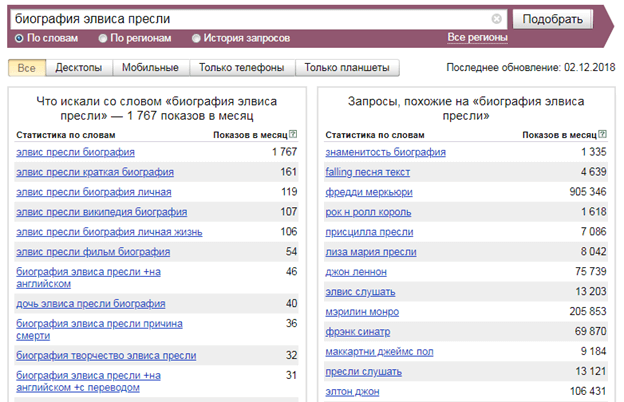Open 'джон леннон' link

pyautogui.click(x=356, y=272)
